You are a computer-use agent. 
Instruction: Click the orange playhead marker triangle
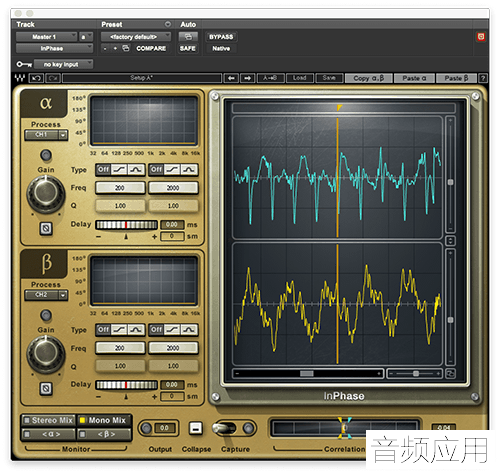(x=339, y=107)
